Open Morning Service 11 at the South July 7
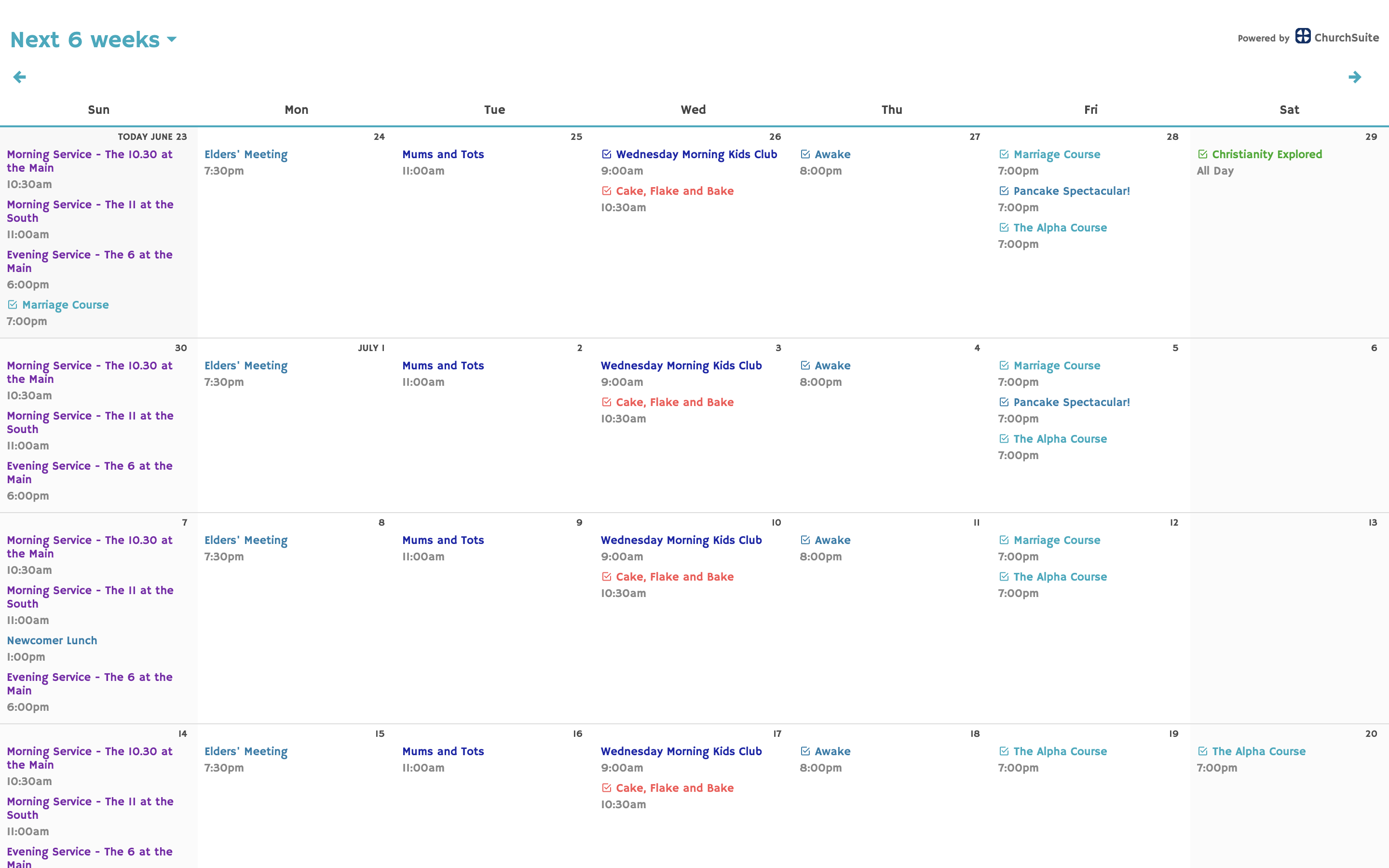This screenshot has height=868, width=1389. (90, 597)
